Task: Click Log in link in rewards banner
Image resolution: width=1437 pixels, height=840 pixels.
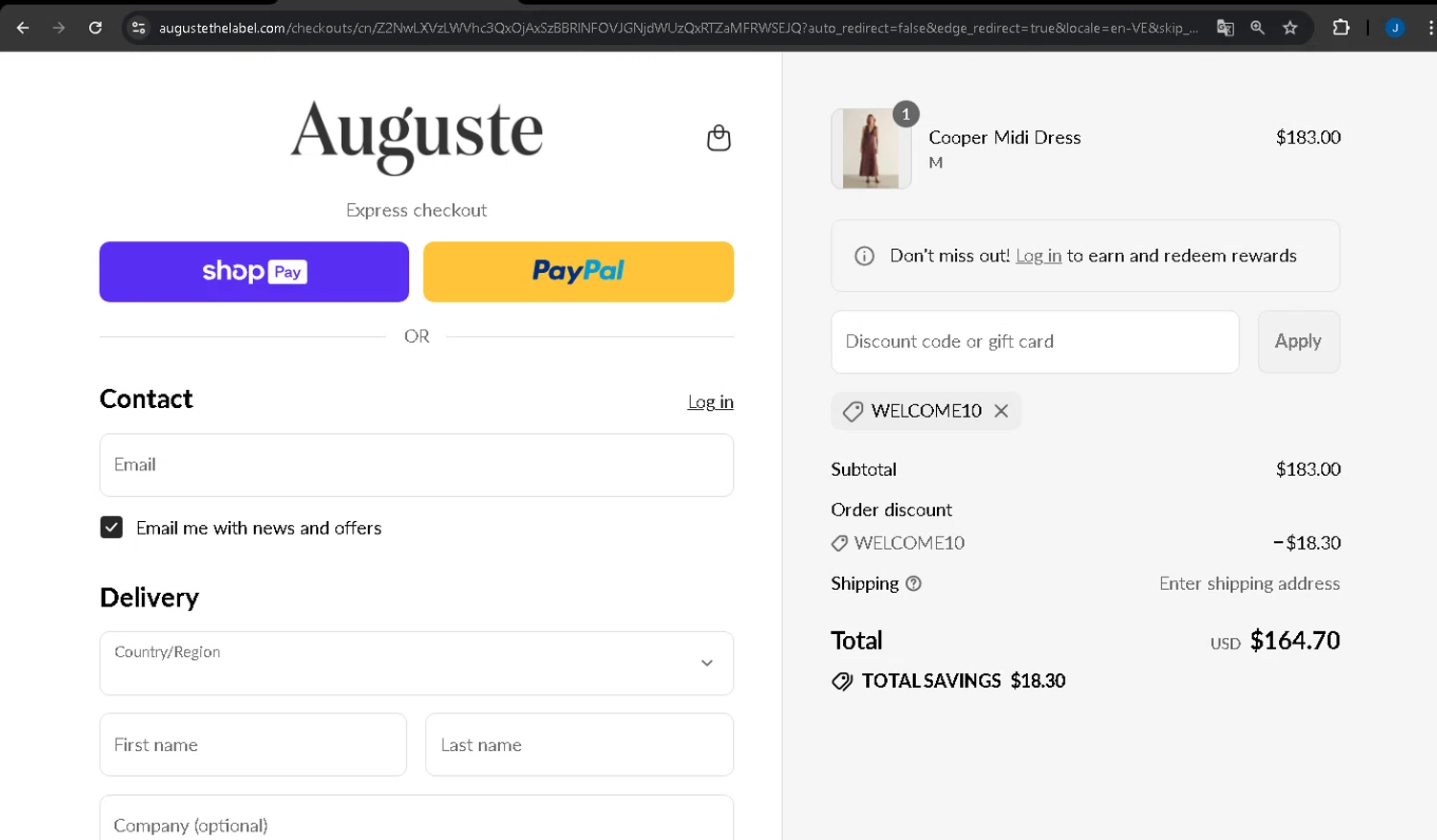Action: click(1038, 256)
